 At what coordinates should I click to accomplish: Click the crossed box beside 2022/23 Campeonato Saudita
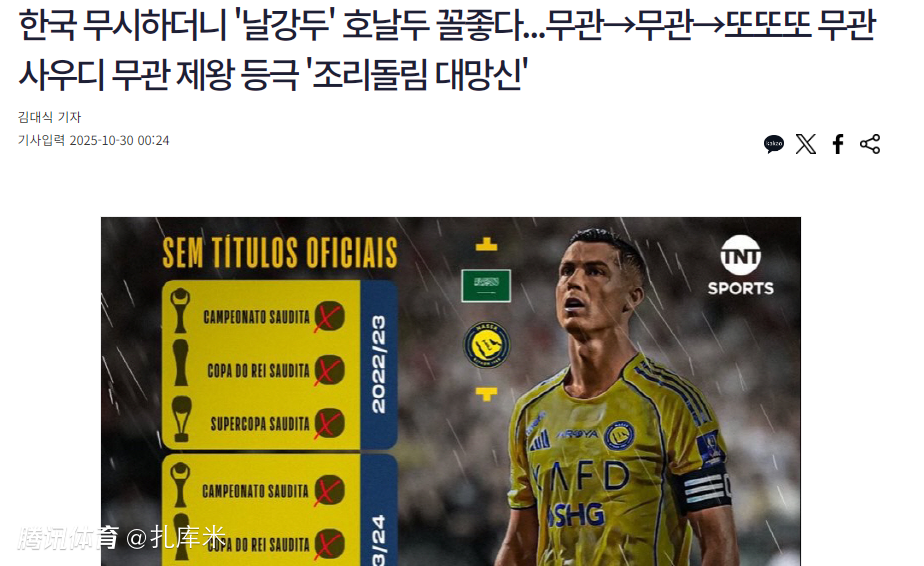pyautogui.click(x=329, y=317)
